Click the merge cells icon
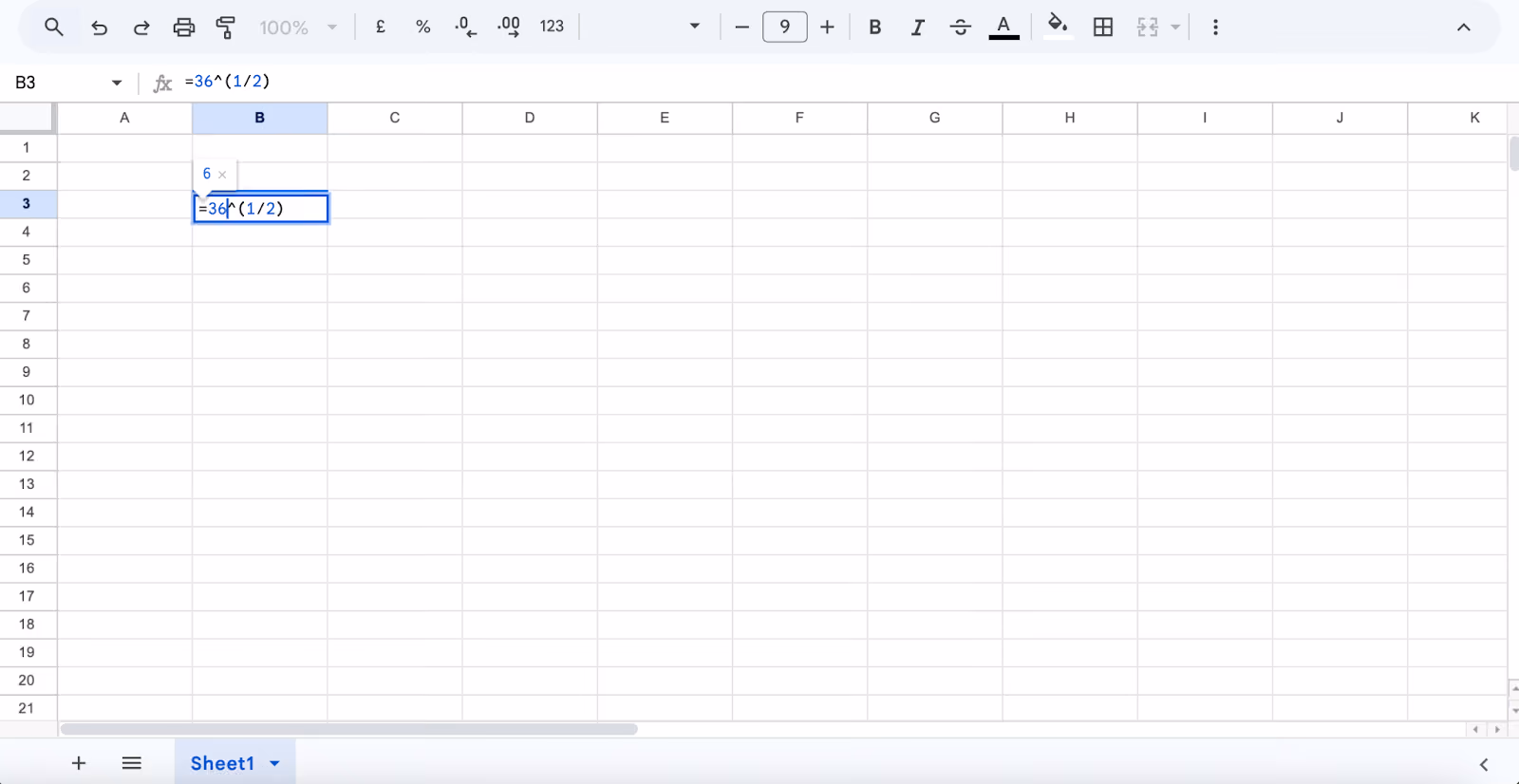The width and height of the screenshot is (1519, 784). point(1148,28)
